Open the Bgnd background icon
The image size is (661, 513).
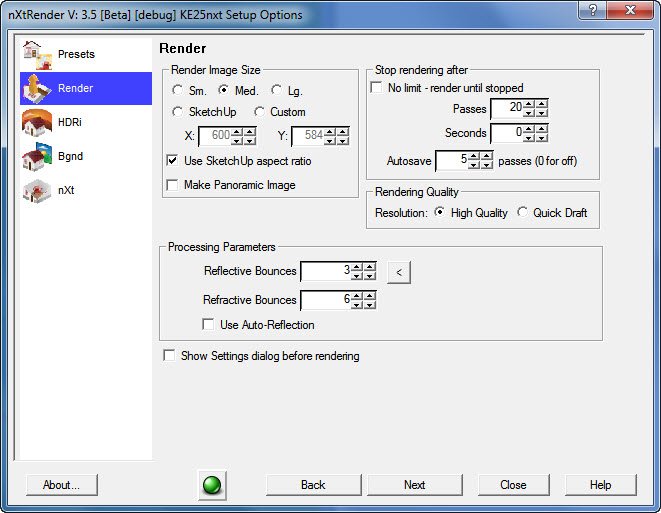pyautogui.click(x=37, y=156)
